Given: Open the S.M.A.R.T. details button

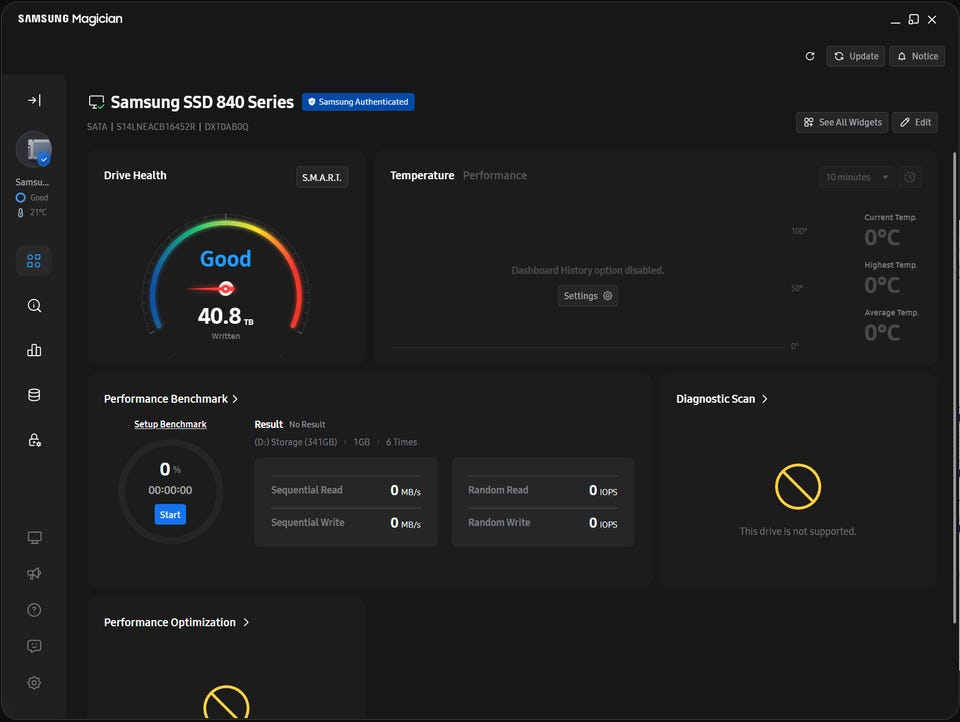Looking at the screenshot, I should pos(322,178).
